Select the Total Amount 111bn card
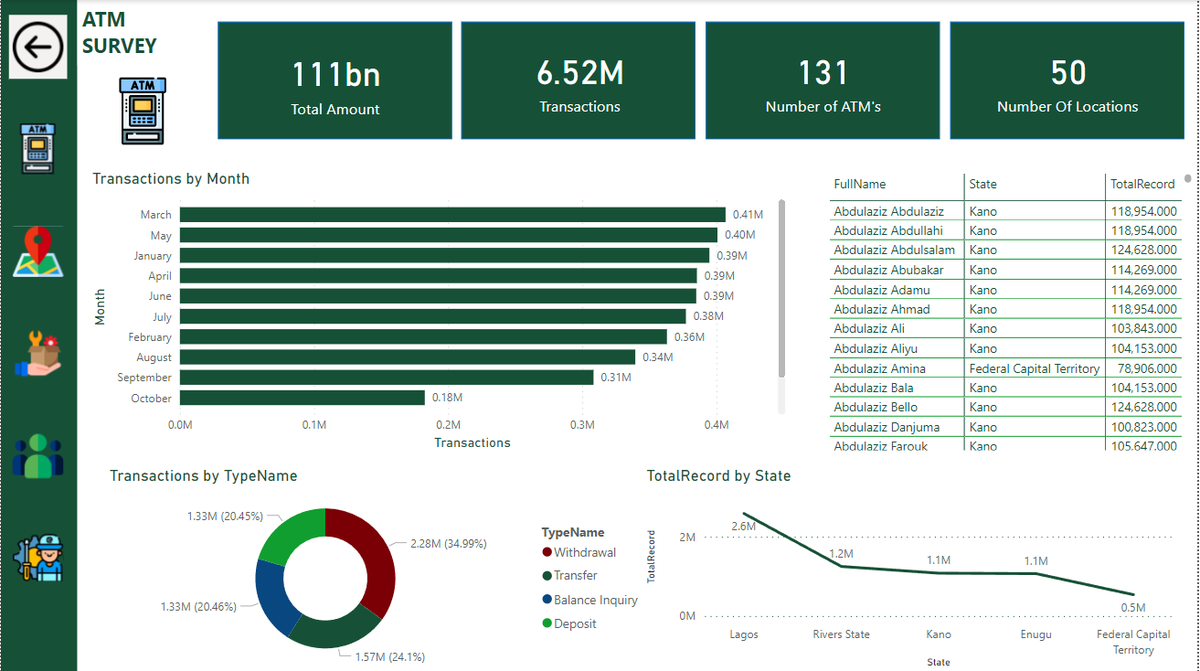 tap(335, 81)
